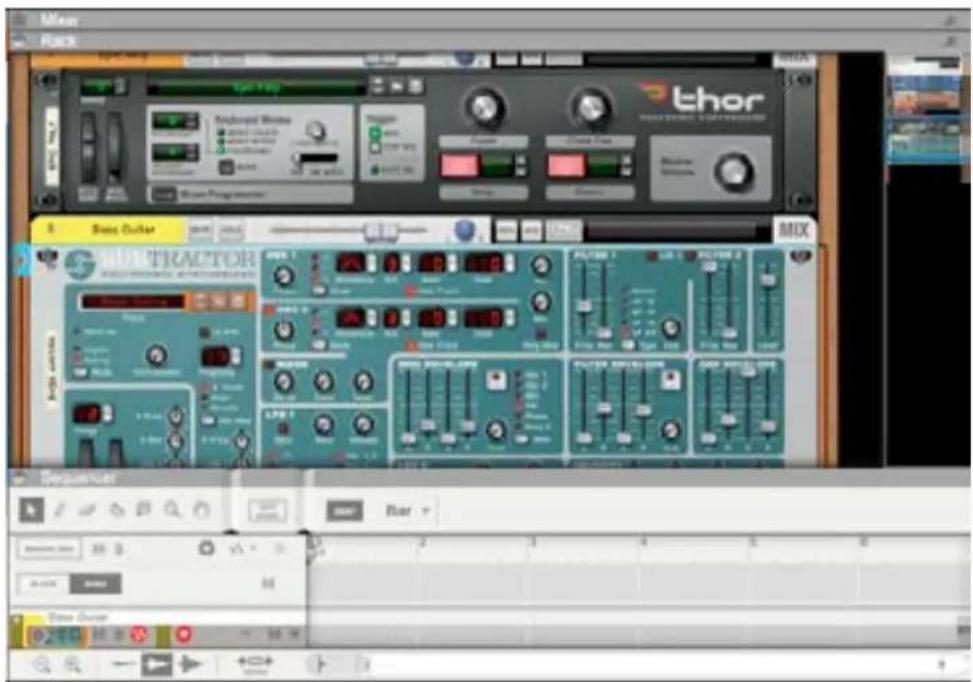This screenshot has height=682, width=973.
Task: Click the Thor logo
Action: (702, 99)
